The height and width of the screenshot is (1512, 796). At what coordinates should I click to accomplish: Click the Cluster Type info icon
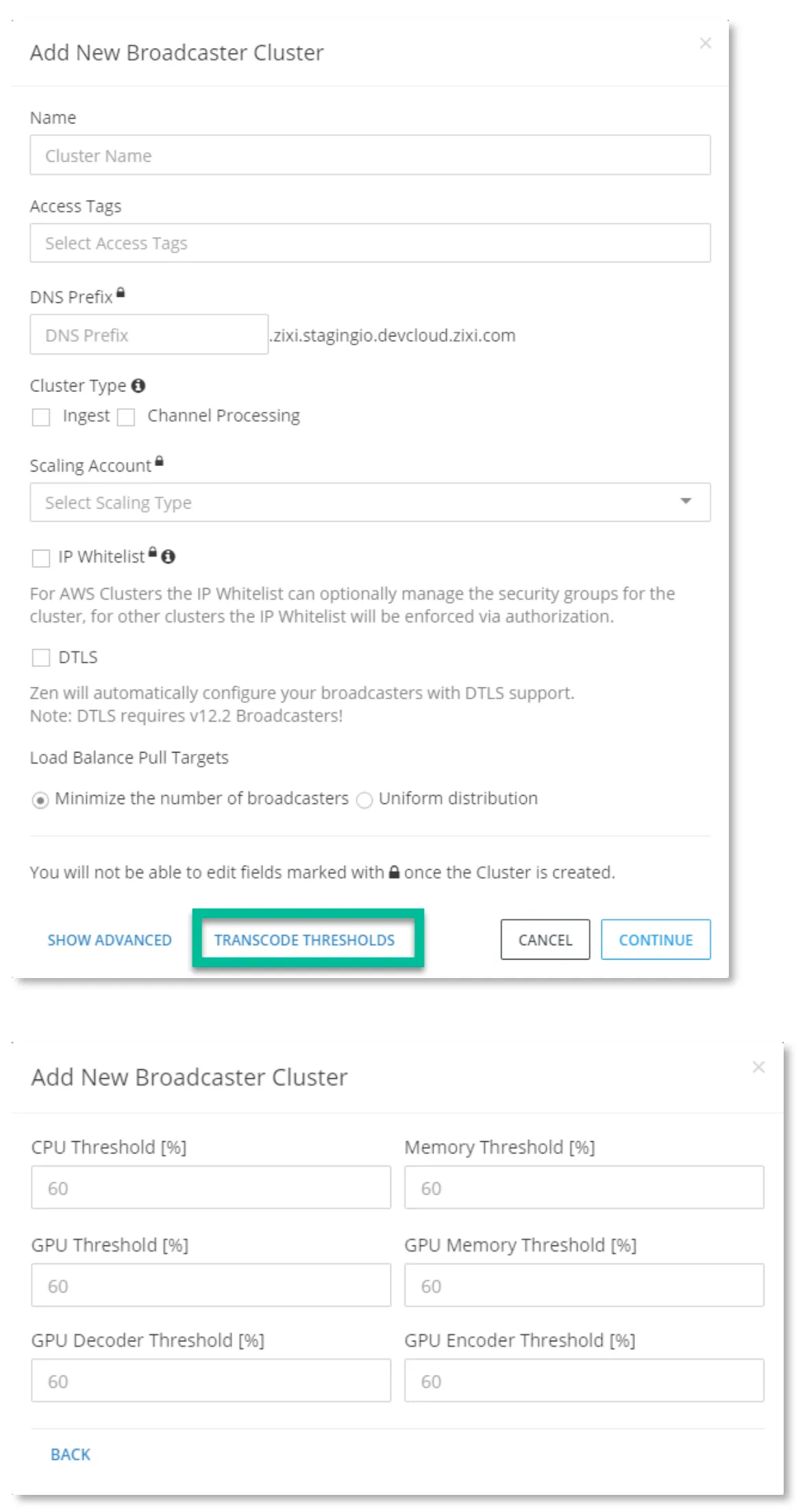pos(138,386)
